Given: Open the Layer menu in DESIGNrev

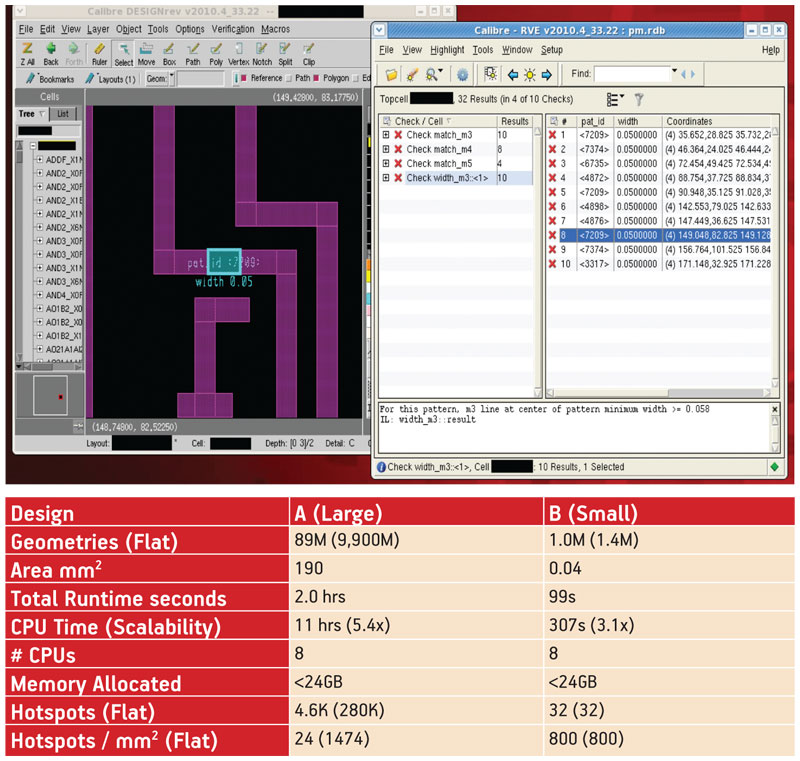Looking at the screenshot, I should 98,29.
